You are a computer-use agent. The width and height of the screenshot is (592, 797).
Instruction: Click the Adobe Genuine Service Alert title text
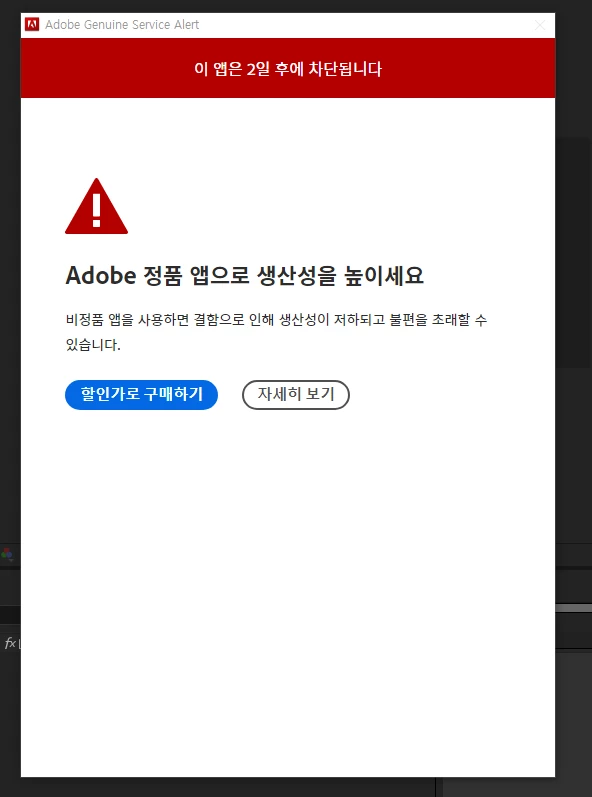pyautogui.click(x=122, y=24)
